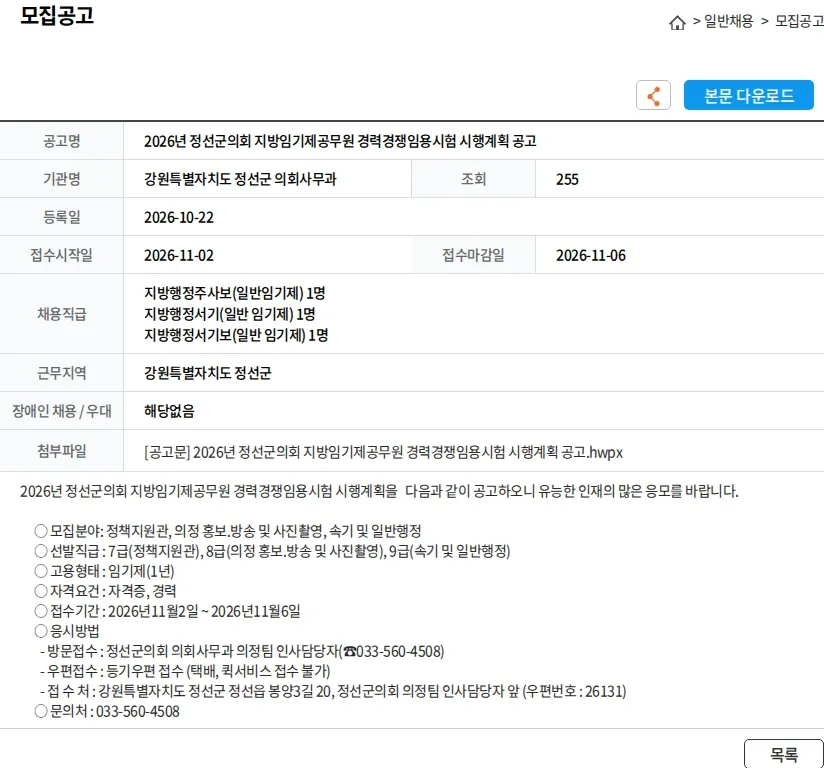Select 해당없음 value for disability hiring

pyautogui.click(x=169, y=411)
